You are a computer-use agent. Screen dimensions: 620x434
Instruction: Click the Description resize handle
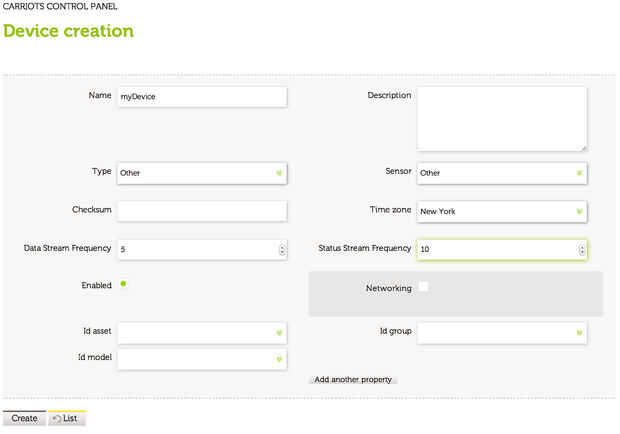[583, 147]
